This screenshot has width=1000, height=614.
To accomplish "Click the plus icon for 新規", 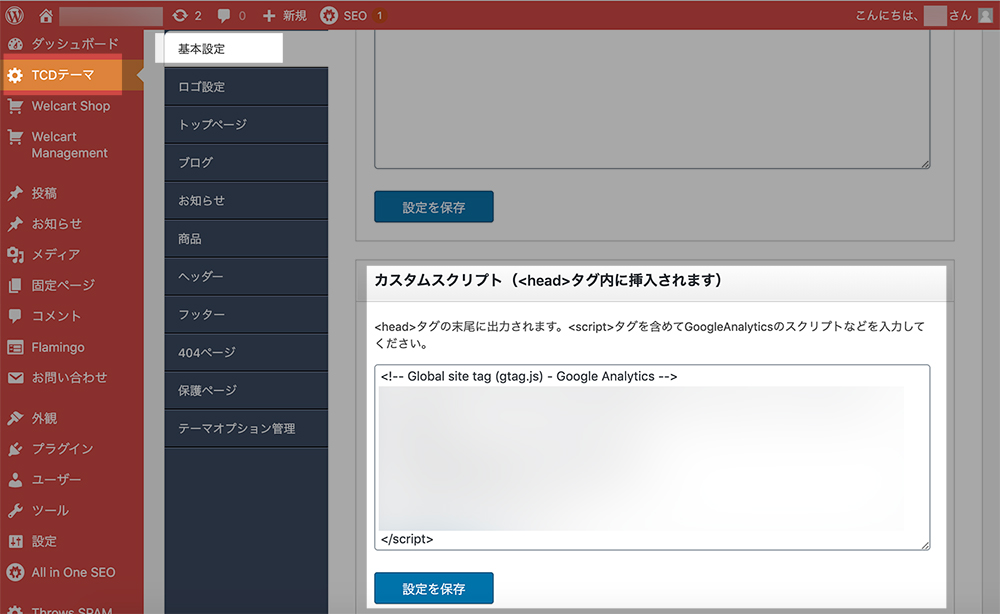I will 269,15.
